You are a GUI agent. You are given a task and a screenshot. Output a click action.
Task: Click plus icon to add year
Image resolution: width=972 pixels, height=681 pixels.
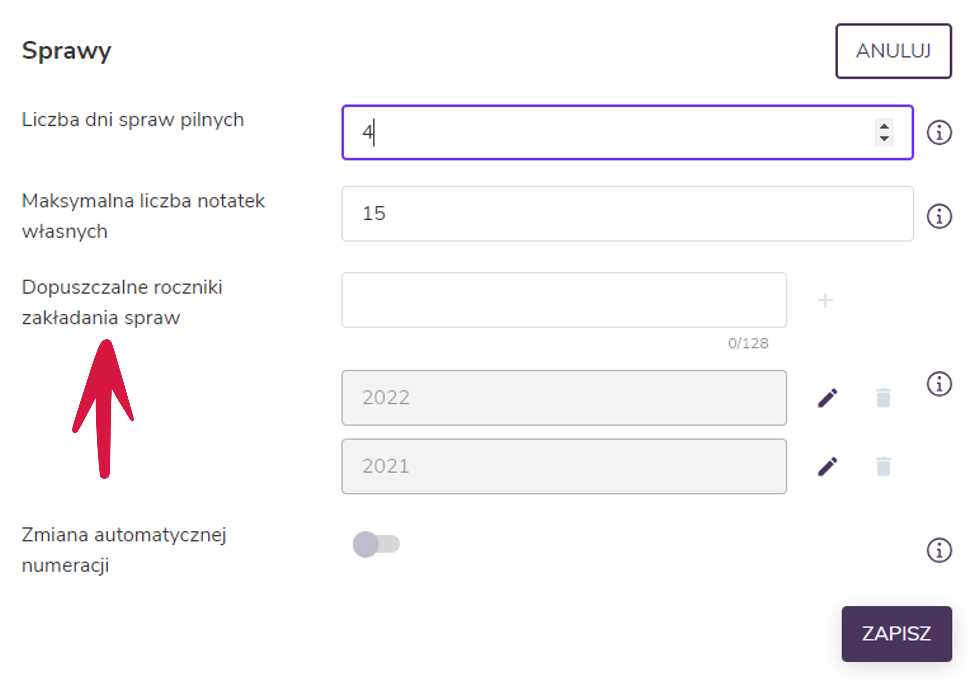[825, 300]
